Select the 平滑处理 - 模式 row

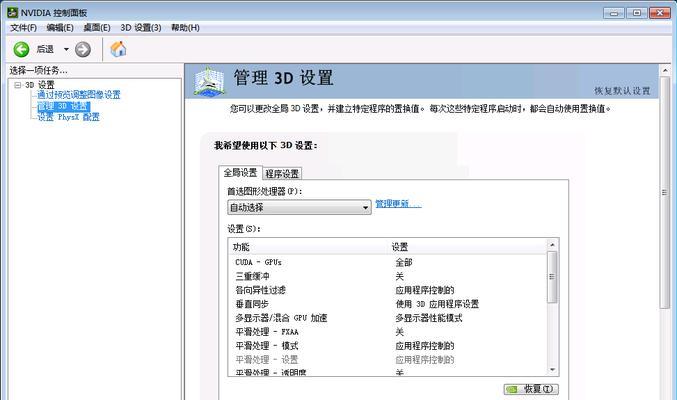coord(387,346)
